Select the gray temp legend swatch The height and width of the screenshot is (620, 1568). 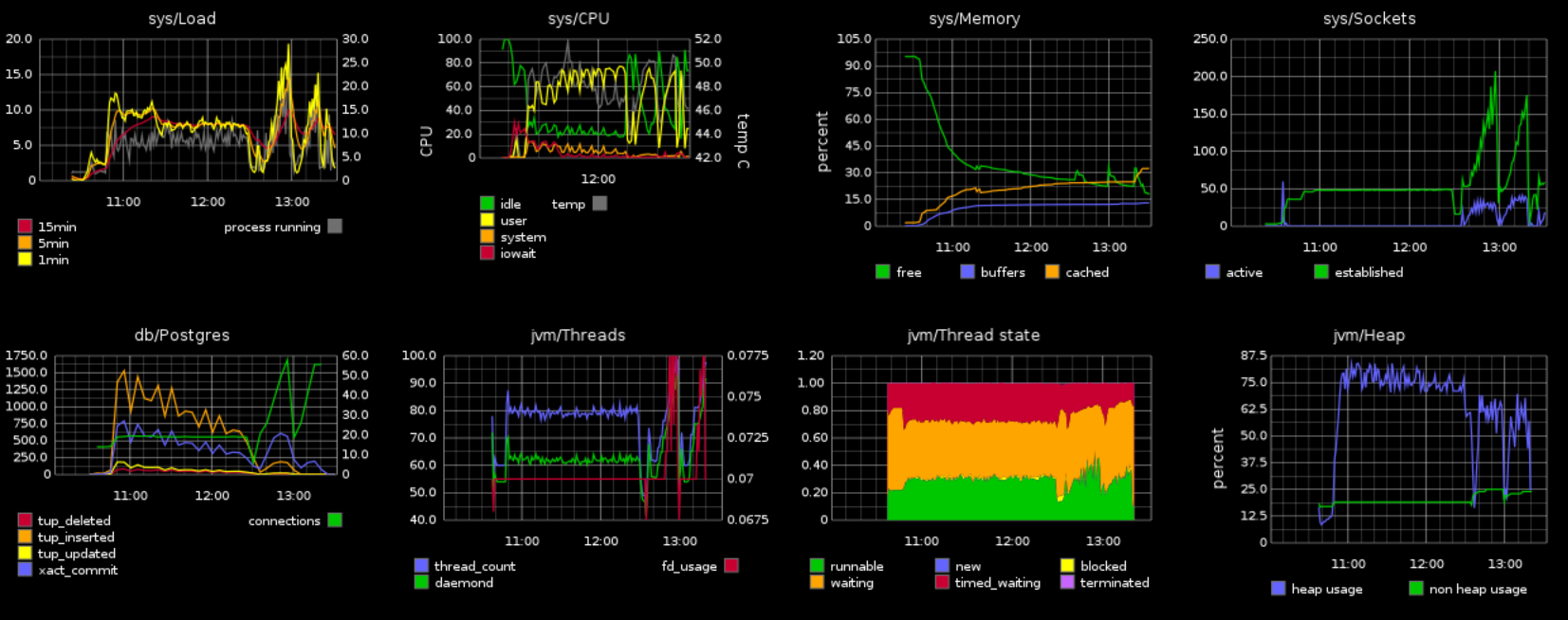600,204
